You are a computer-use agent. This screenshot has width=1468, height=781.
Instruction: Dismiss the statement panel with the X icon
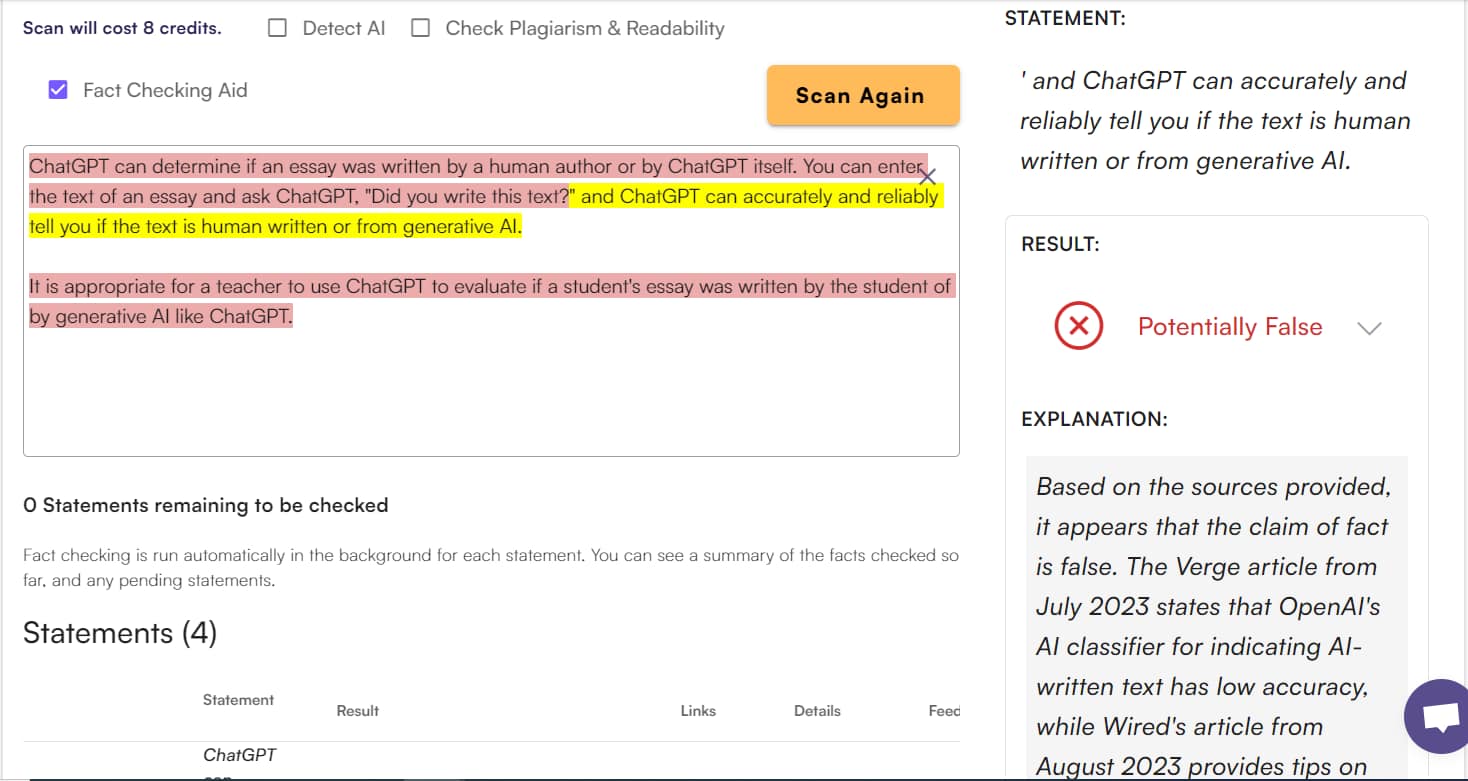(x=926, y=176)
